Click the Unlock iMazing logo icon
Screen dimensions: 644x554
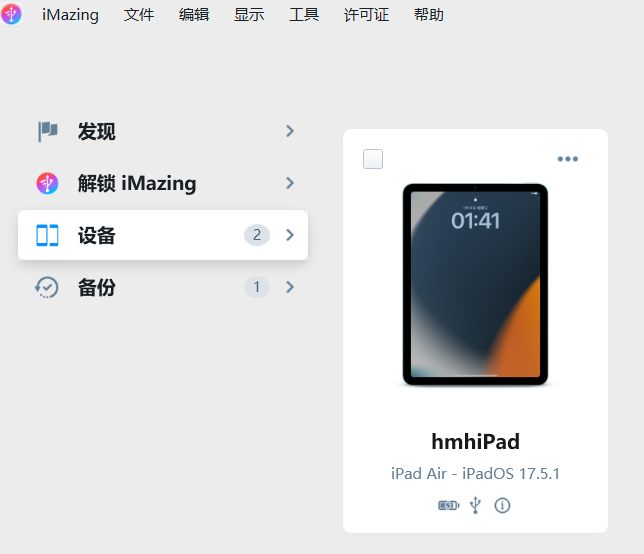[47, 183]
